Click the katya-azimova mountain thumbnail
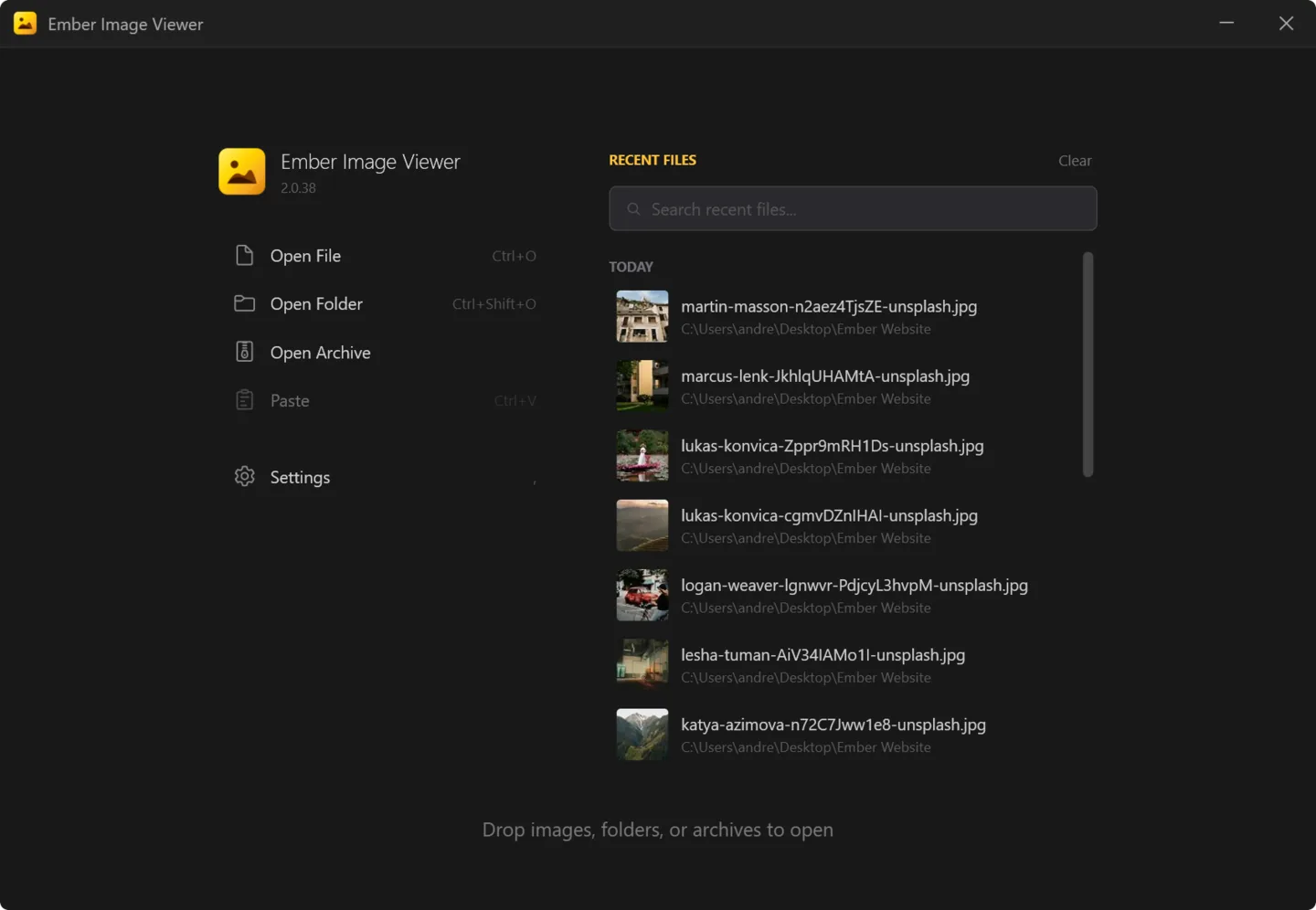The width and height of the screenshot is (1316, 910). tap(642, 735)
